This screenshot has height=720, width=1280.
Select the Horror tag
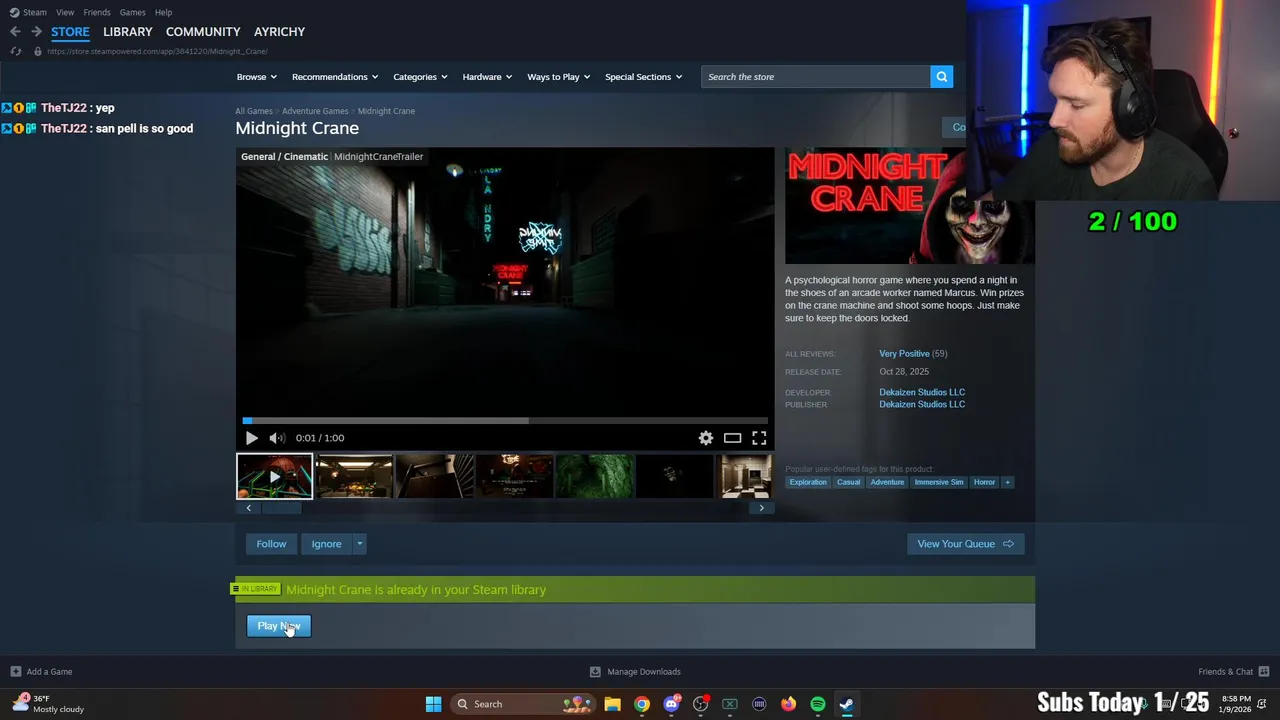point(985,482)
